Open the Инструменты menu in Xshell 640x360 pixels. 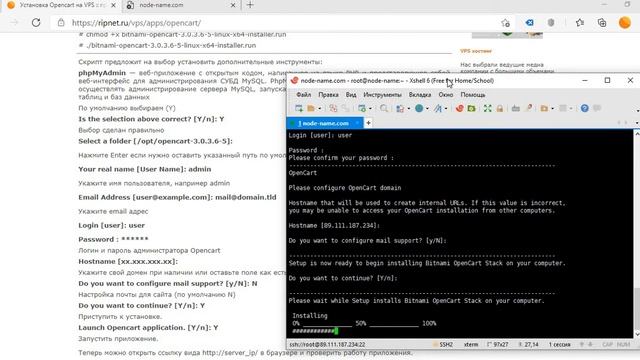coord(382,95)
